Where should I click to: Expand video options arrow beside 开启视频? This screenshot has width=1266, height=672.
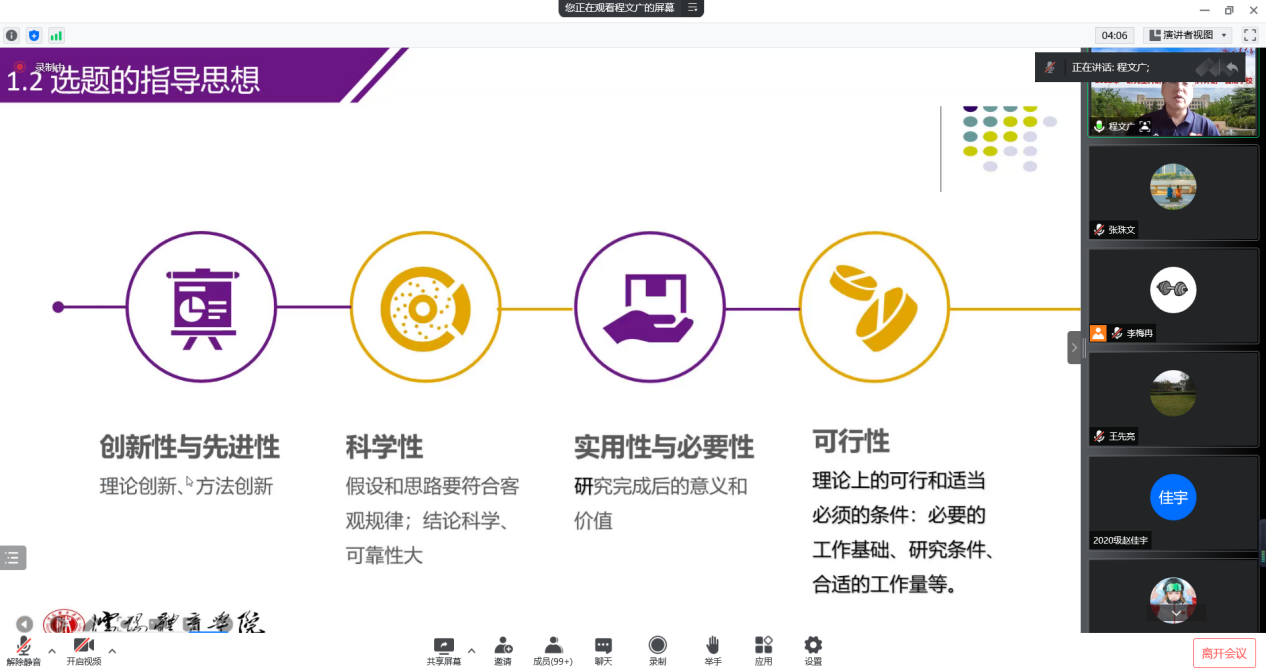pos(112,650)
